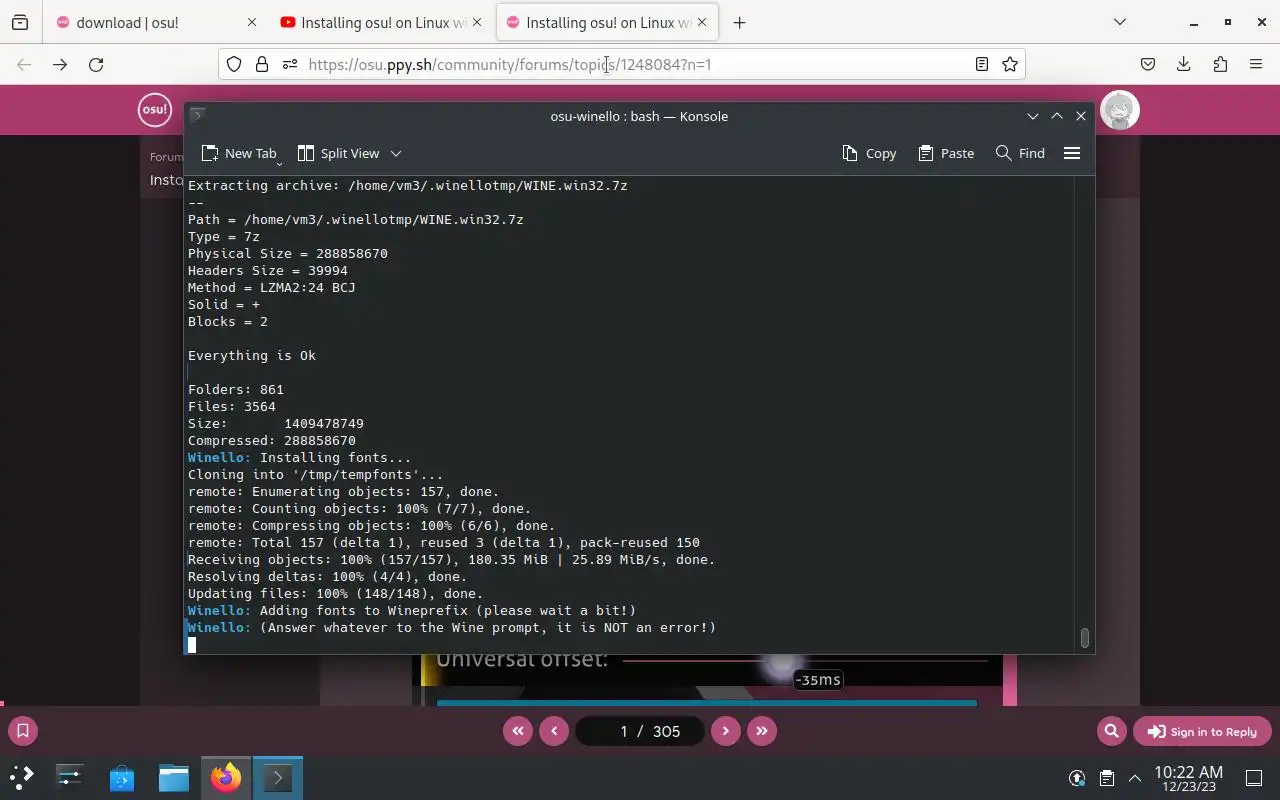Close the 'download | osu!' tab
1280x800 pixels.
click(252, 22)
